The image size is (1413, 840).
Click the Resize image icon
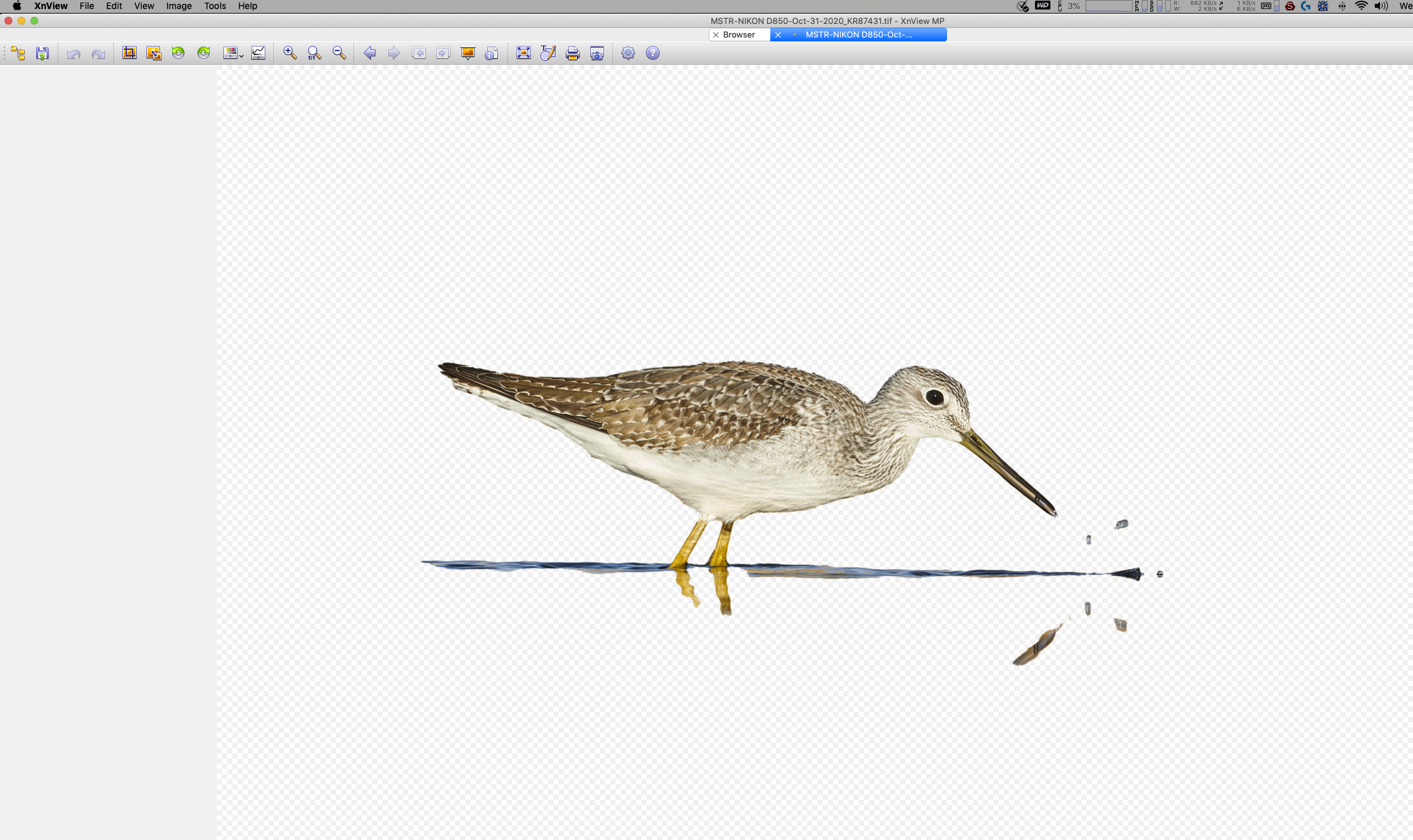pyautogui.click(x=153, y=54)
